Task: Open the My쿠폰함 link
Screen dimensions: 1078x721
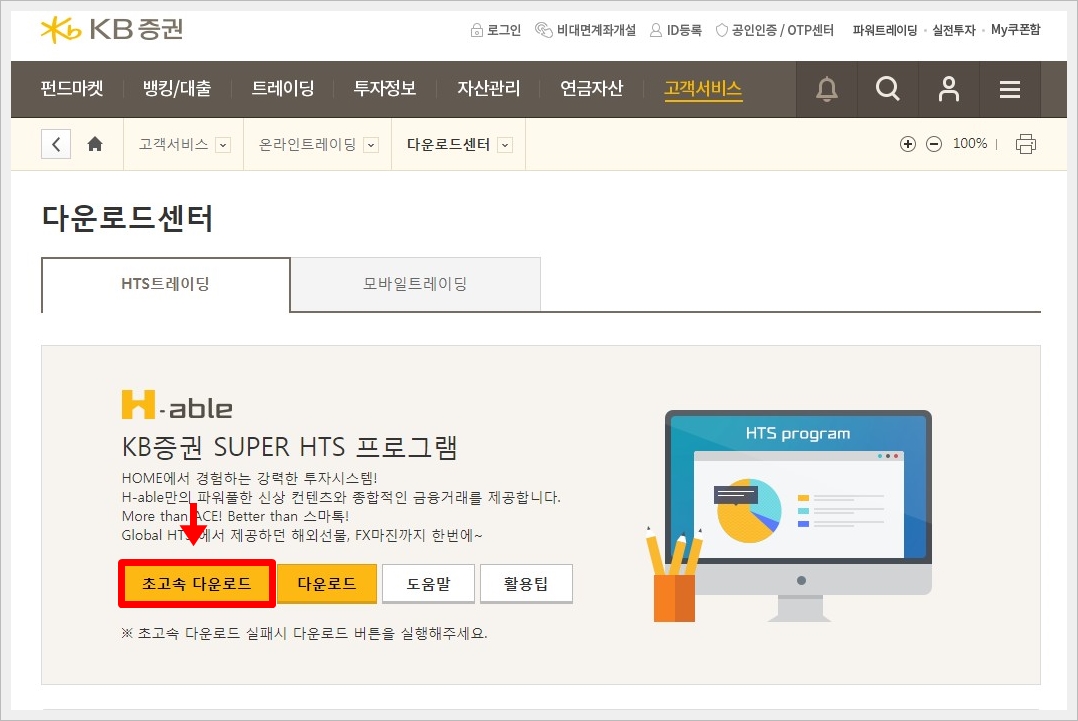Action: [x=1015, y=30]
